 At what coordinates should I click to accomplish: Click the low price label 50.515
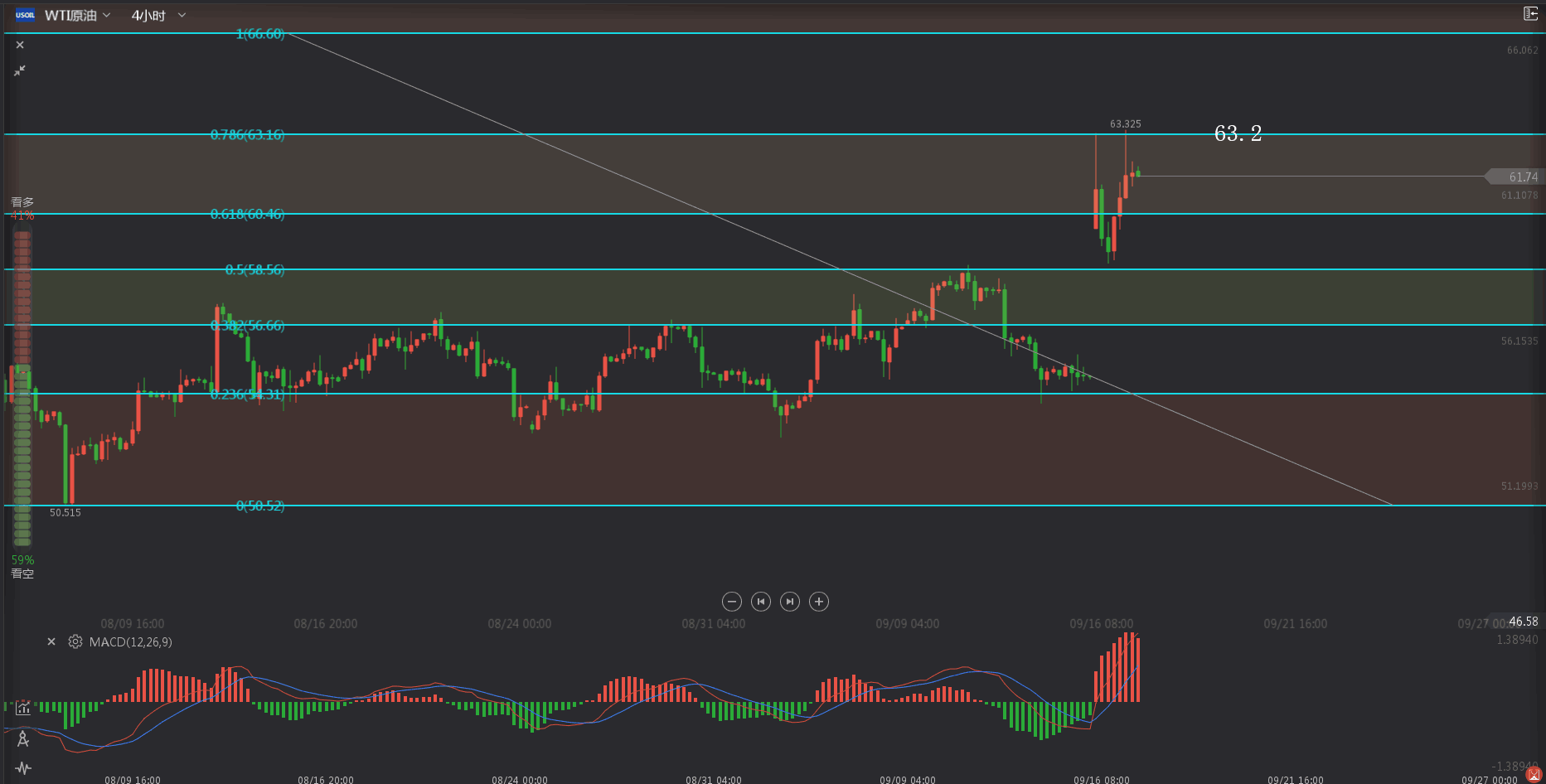tap(65, 512)
